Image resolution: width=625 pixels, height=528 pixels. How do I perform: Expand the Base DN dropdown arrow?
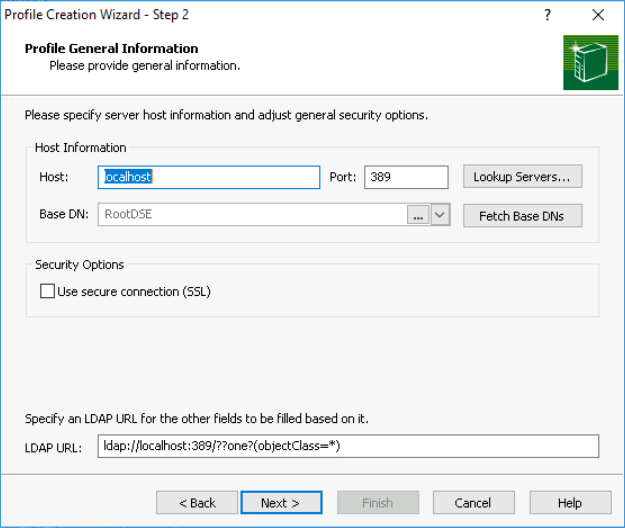[440, 215]
